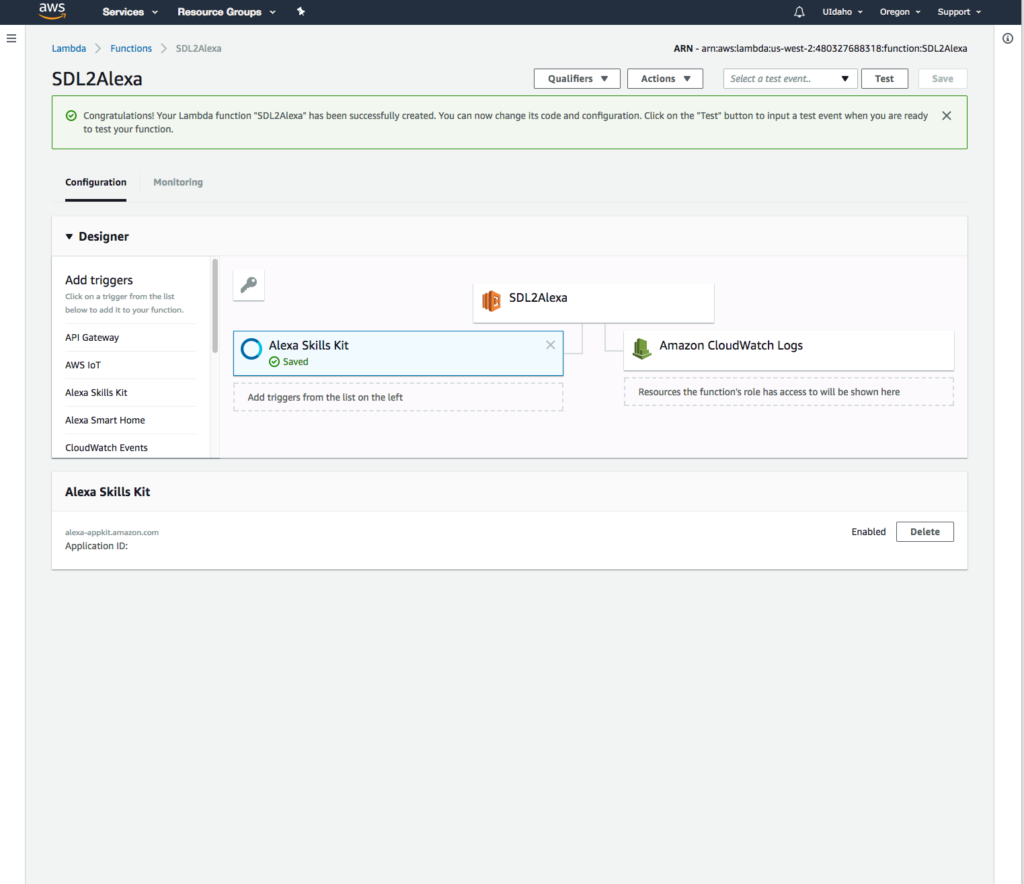Open the AWS home logo
Screen dimensions: 1024x884
pos(52,11)
